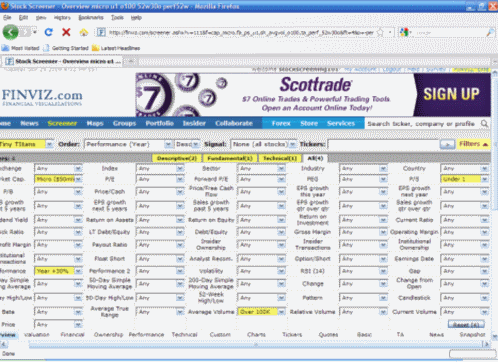498x362 pixels.
Task: Open the Tiny Titans preset dropdown
Action: pyautogui.click(x=26, y=144)
